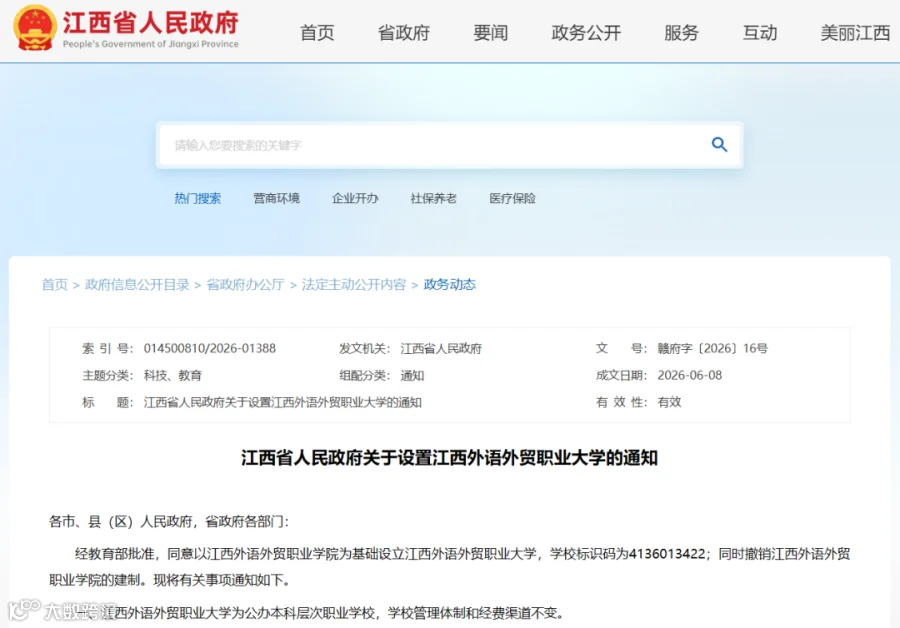The height and width of the screenshot is (628, 900).
Task: Open breadcrumb 政务动态
Action: [x=449, y=285]
